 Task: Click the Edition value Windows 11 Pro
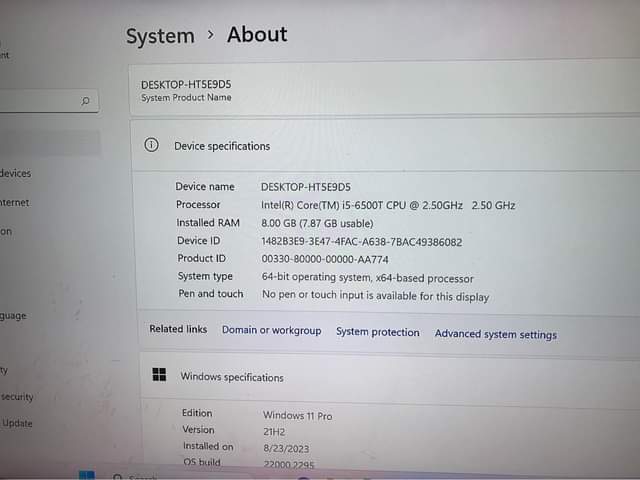pos(298,416)
